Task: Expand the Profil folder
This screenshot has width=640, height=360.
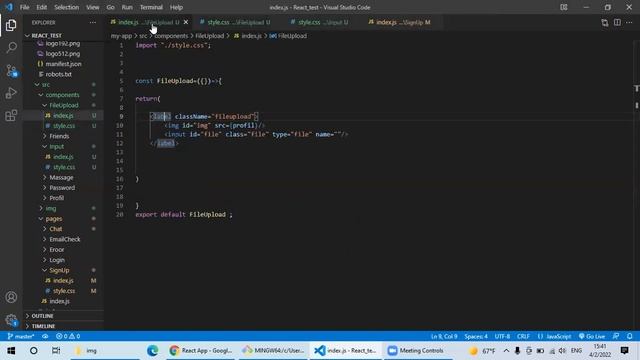Action: (56, 198)
